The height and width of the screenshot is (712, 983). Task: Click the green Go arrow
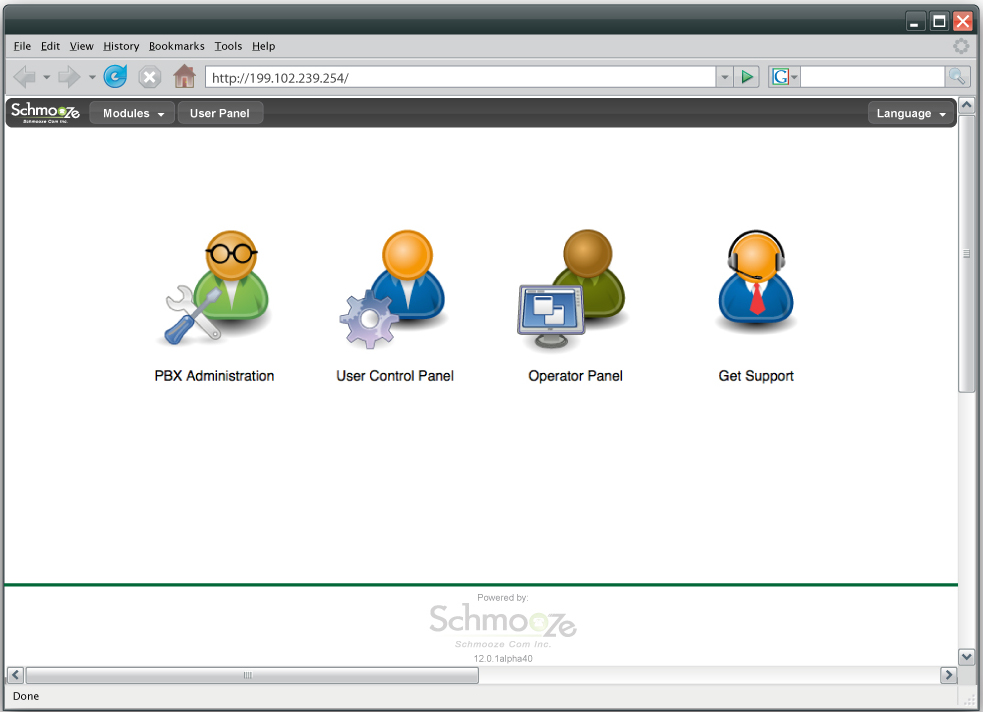748,76
